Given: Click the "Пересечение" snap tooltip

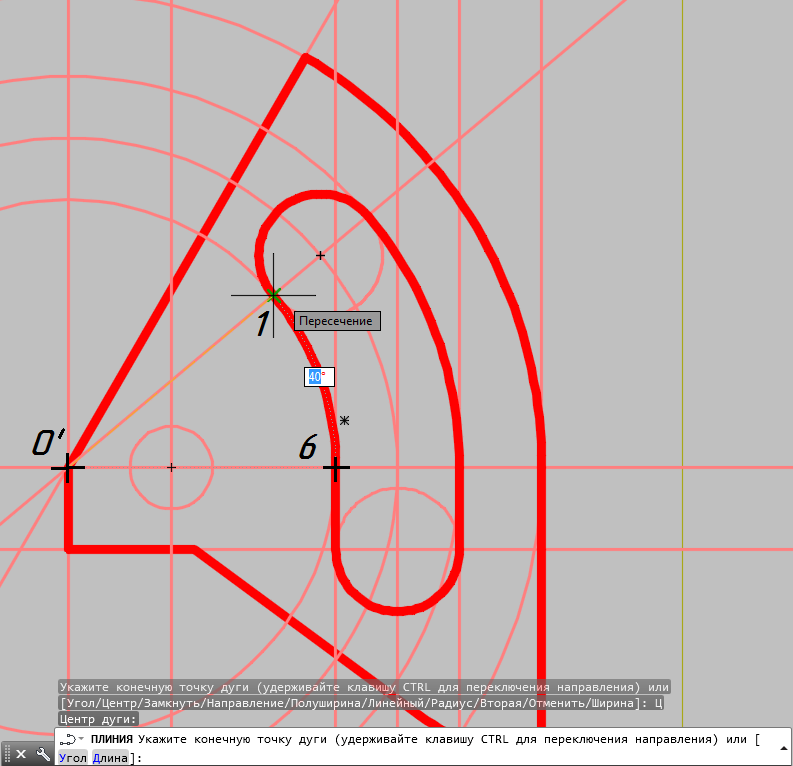Looking at the screenshot, I should tap(336, 321).
